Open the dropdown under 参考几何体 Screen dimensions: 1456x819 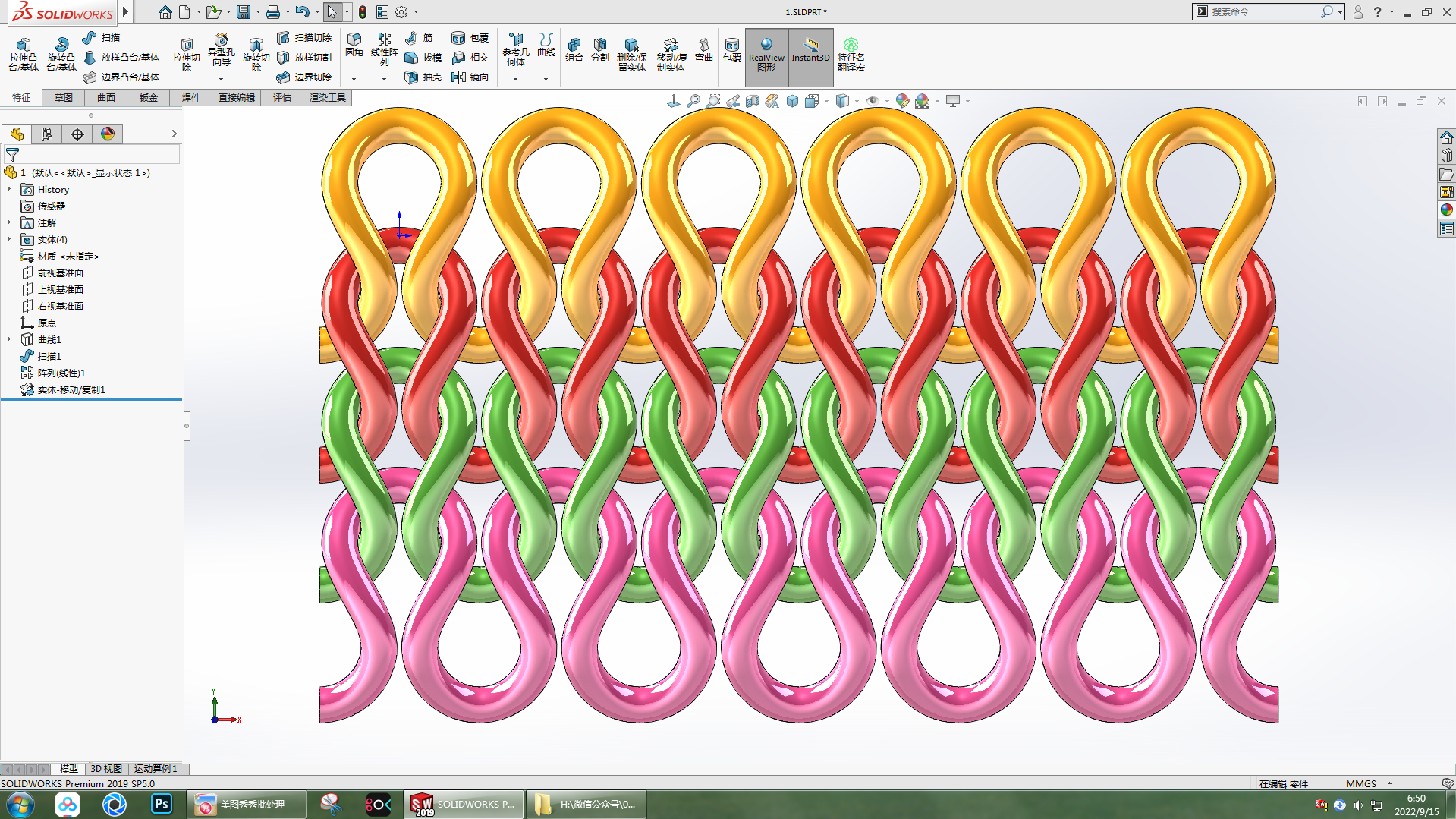pyautogui.click(x=515, y=79)
